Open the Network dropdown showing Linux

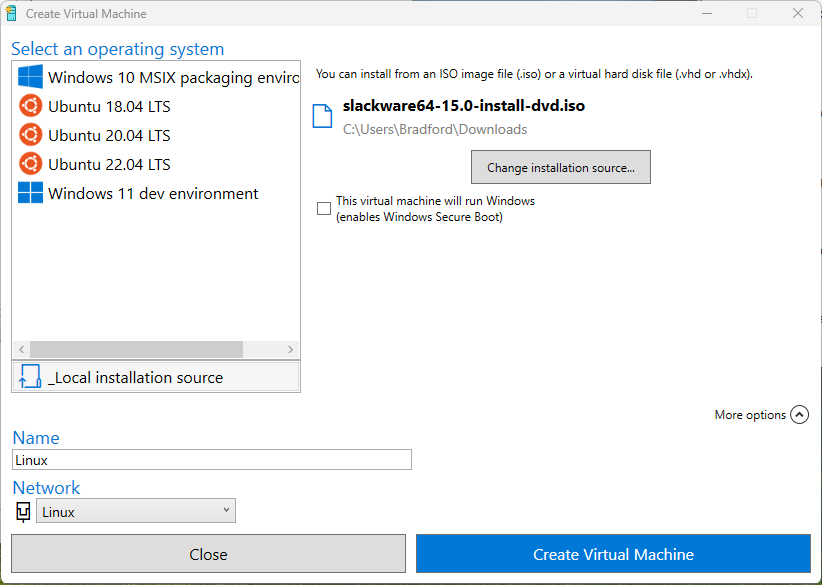pyautogui.click(x=136, y=511)
